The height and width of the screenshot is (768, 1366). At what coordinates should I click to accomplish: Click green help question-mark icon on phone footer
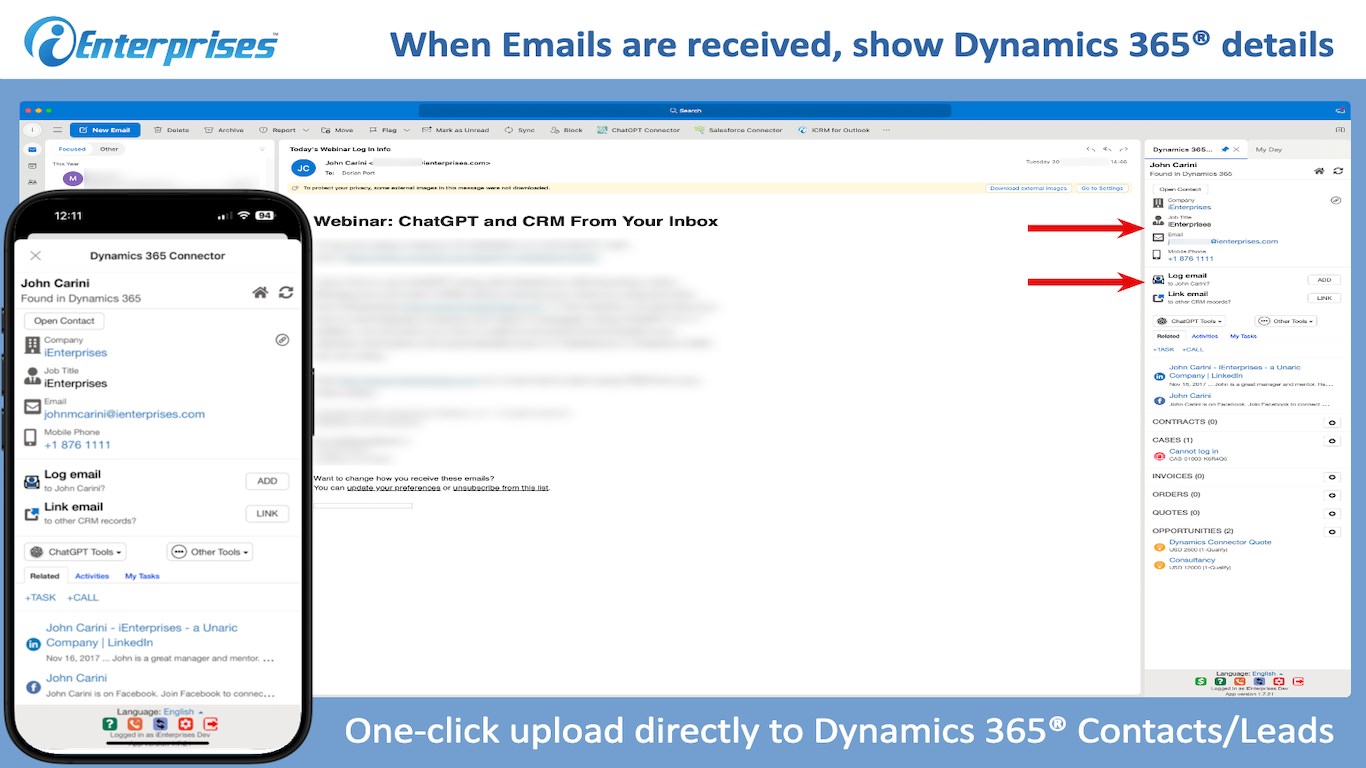110,724
